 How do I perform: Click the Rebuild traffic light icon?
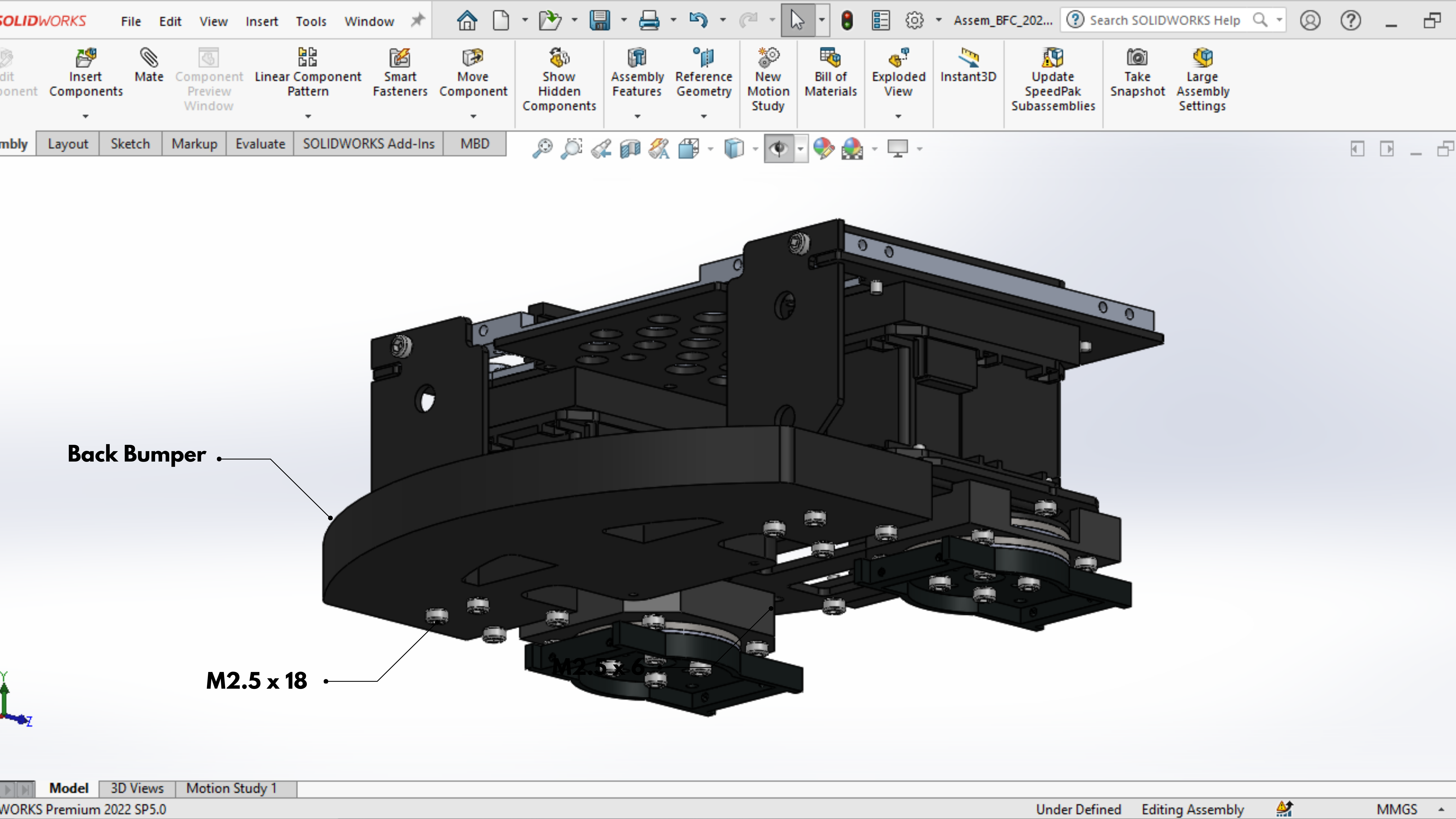pos(847,21)
